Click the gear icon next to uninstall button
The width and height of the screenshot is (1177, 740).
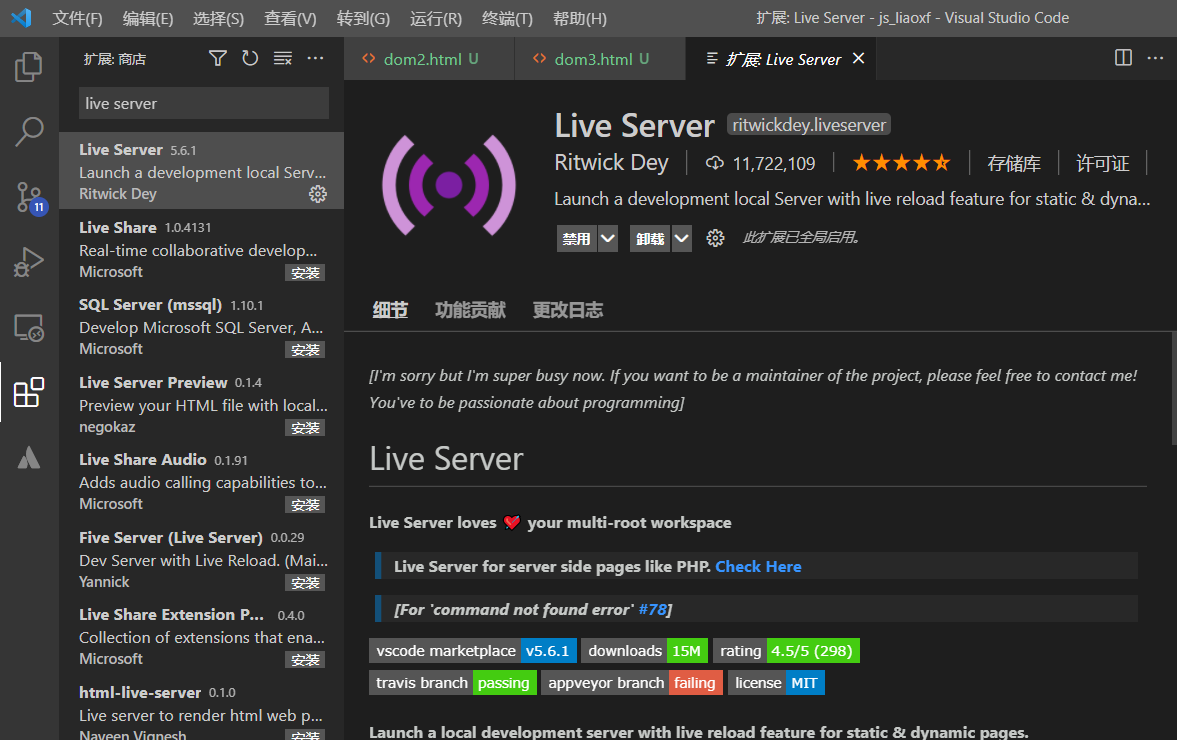pyautogui.click(x=715, y=239)
